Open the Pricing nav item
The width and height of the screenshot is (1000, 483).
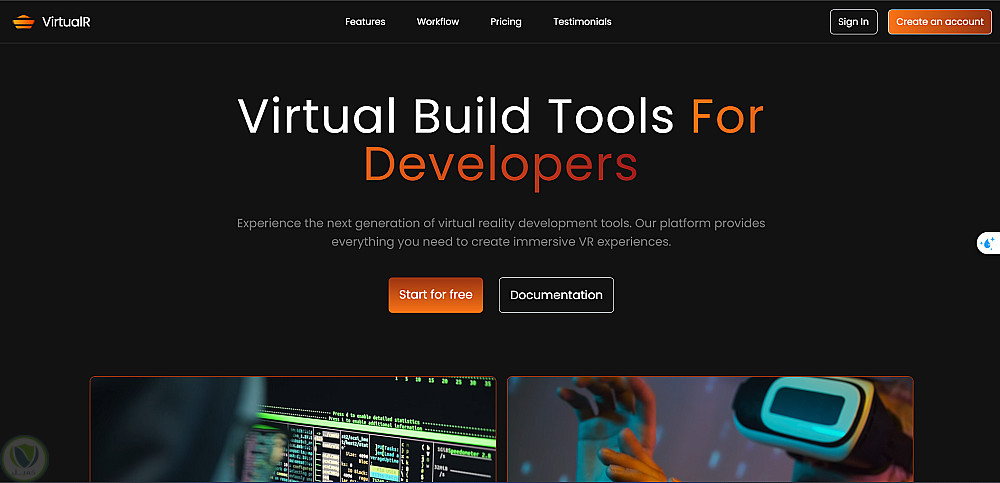click(506, 22)
